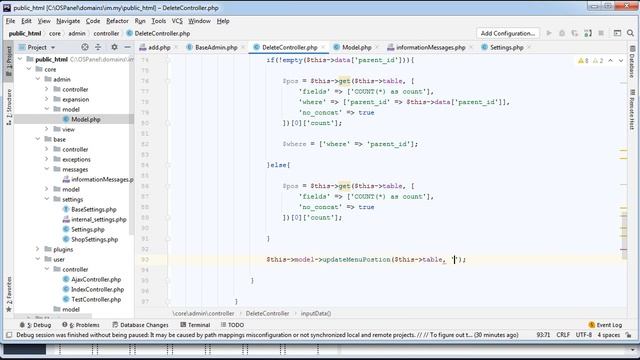Toggle the Remote Host right side panel
Screen dimensions: 640x360
632,109
